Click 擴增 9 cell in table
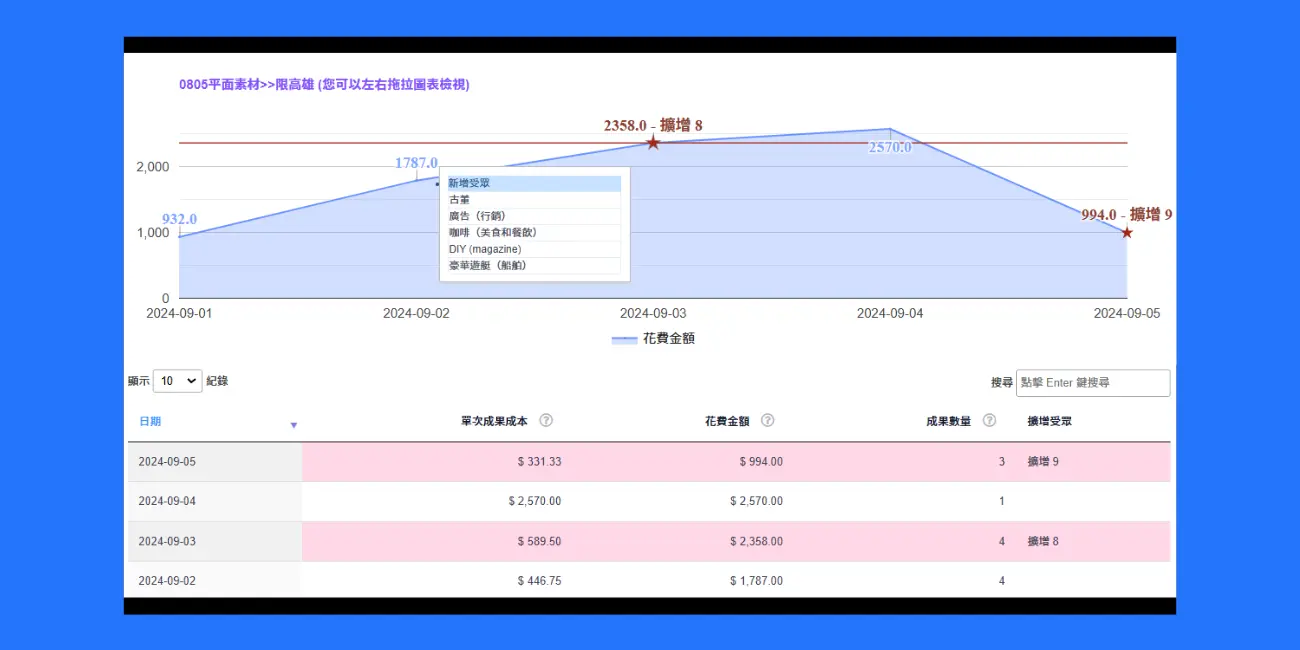The height and width of the screenshot is (650, 1300). 1043,462
